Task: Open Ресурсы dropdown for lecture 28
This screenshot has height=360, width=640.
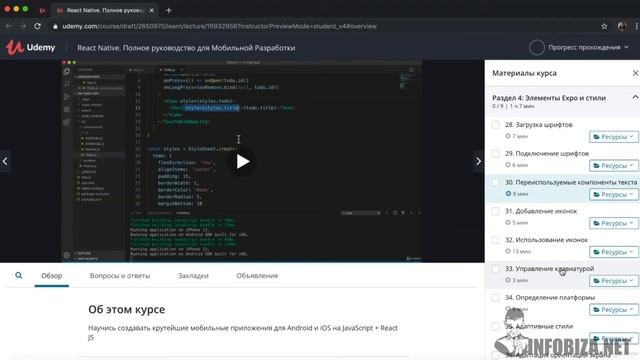Action: pyautogui.click(x=613, y=137)
